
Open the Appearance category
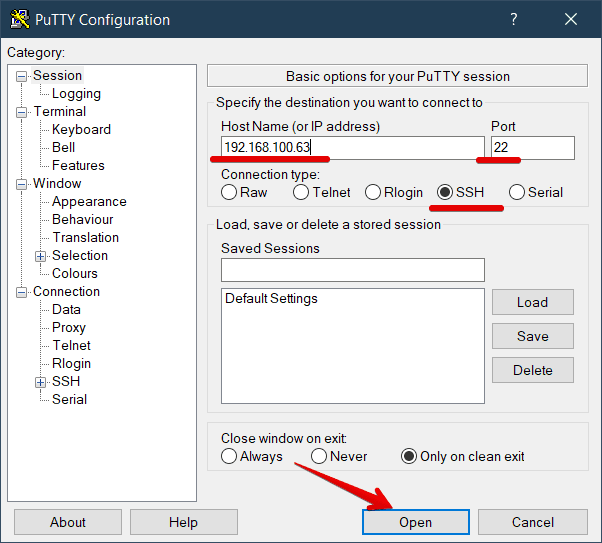click(x=89, y=202)
